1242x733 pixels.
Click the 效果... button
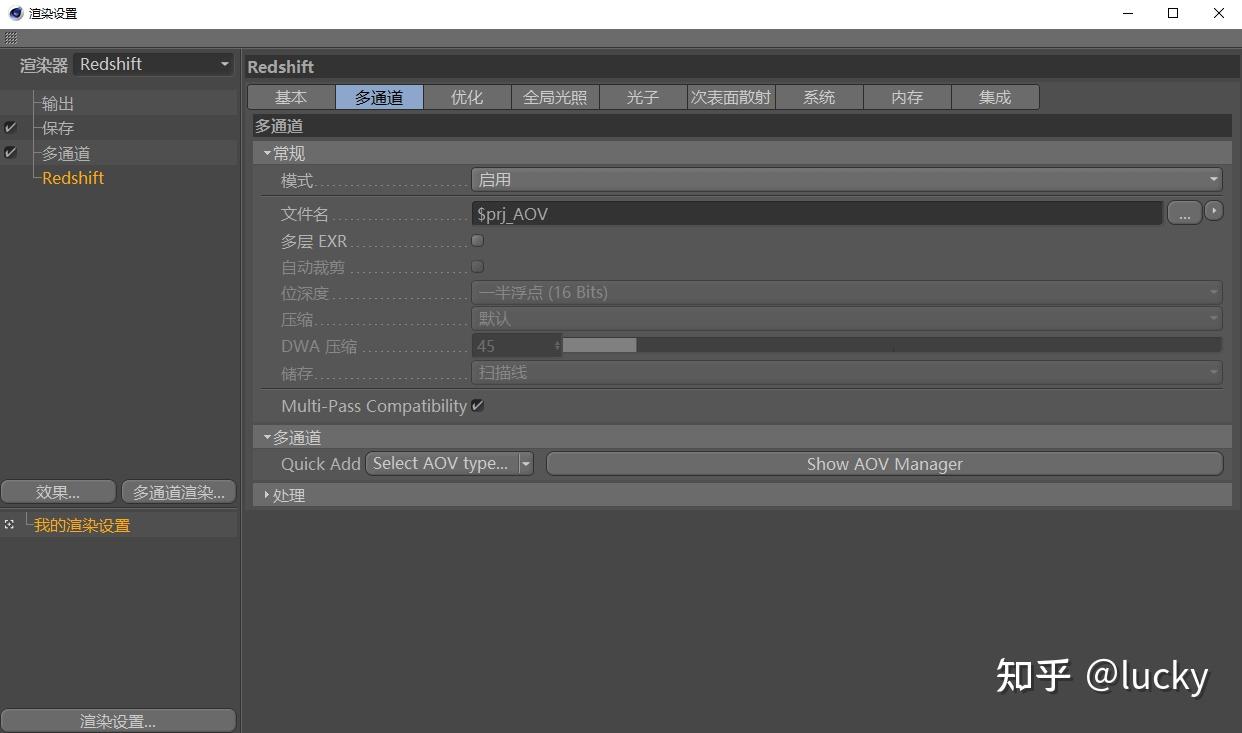click(58, 491)
